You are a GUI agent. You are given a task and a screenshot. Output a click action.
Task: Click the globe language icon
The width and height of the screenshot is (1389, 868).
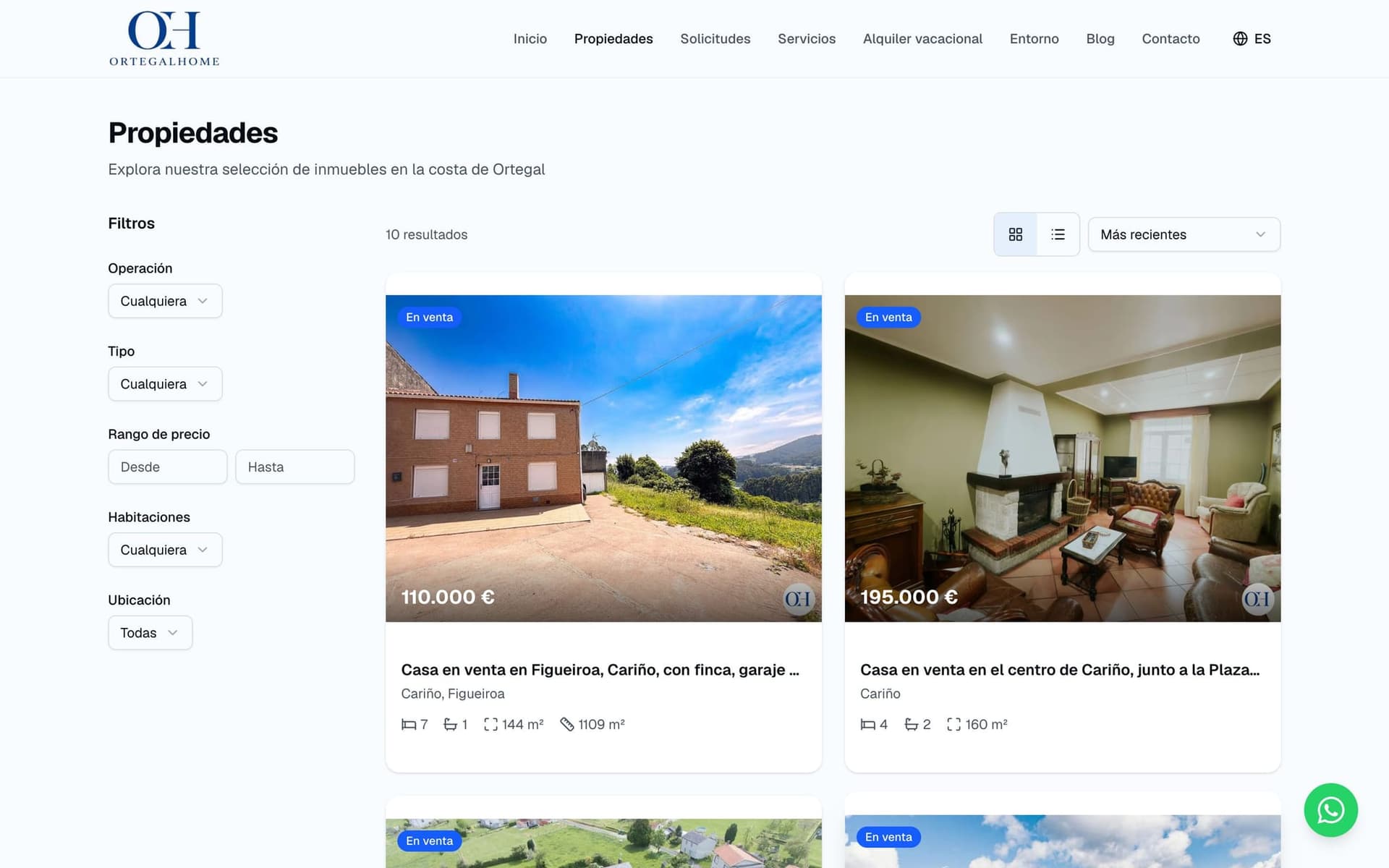point(1240,38)
